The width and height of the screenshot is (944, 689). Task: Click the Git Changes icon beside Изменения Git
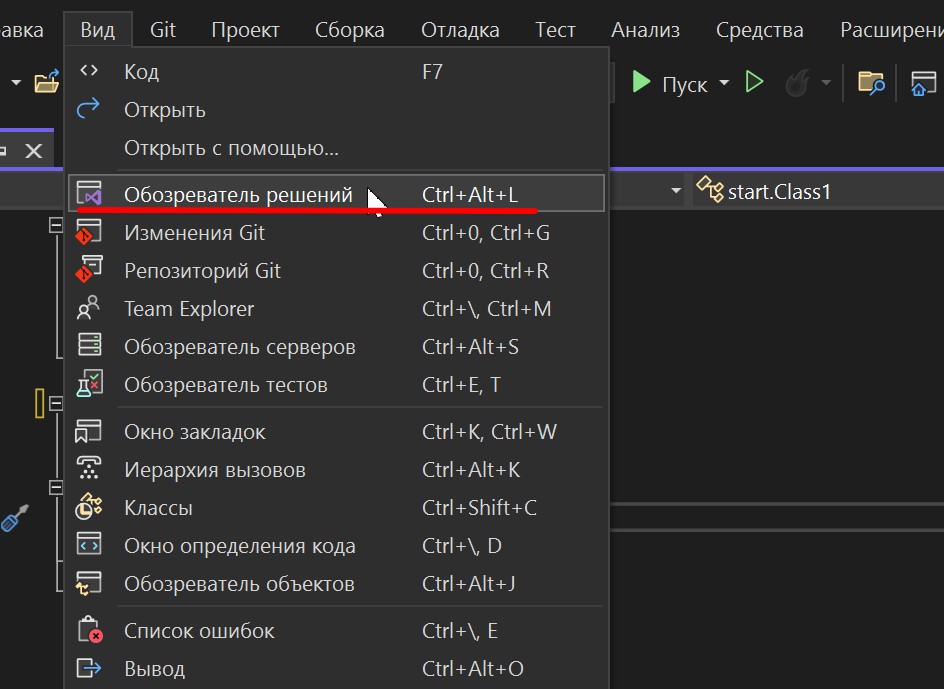tap(88, 232)
